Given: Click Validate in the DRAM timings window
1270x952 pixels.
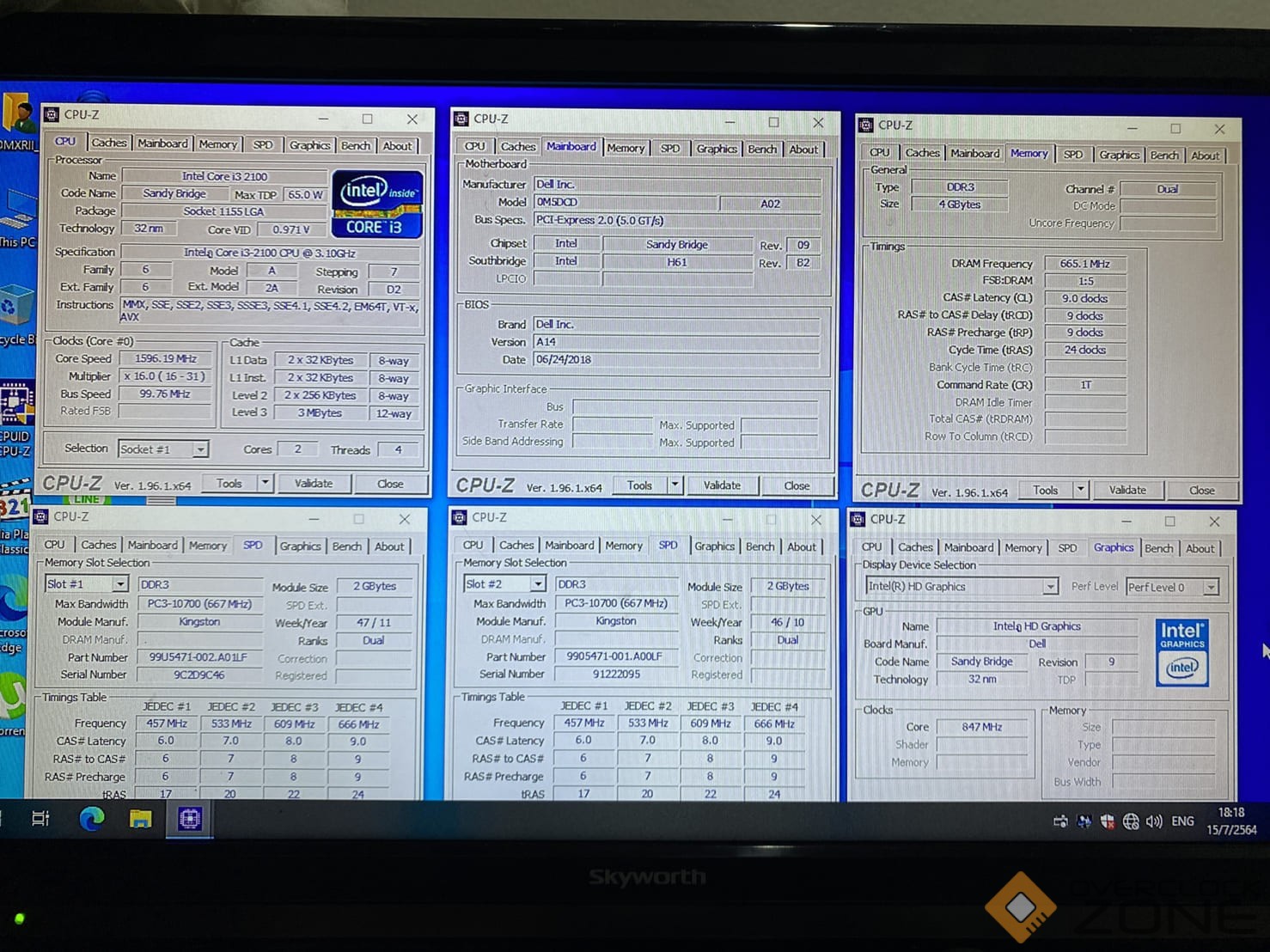Looking at the screenshot, I should click(1127, 490).
